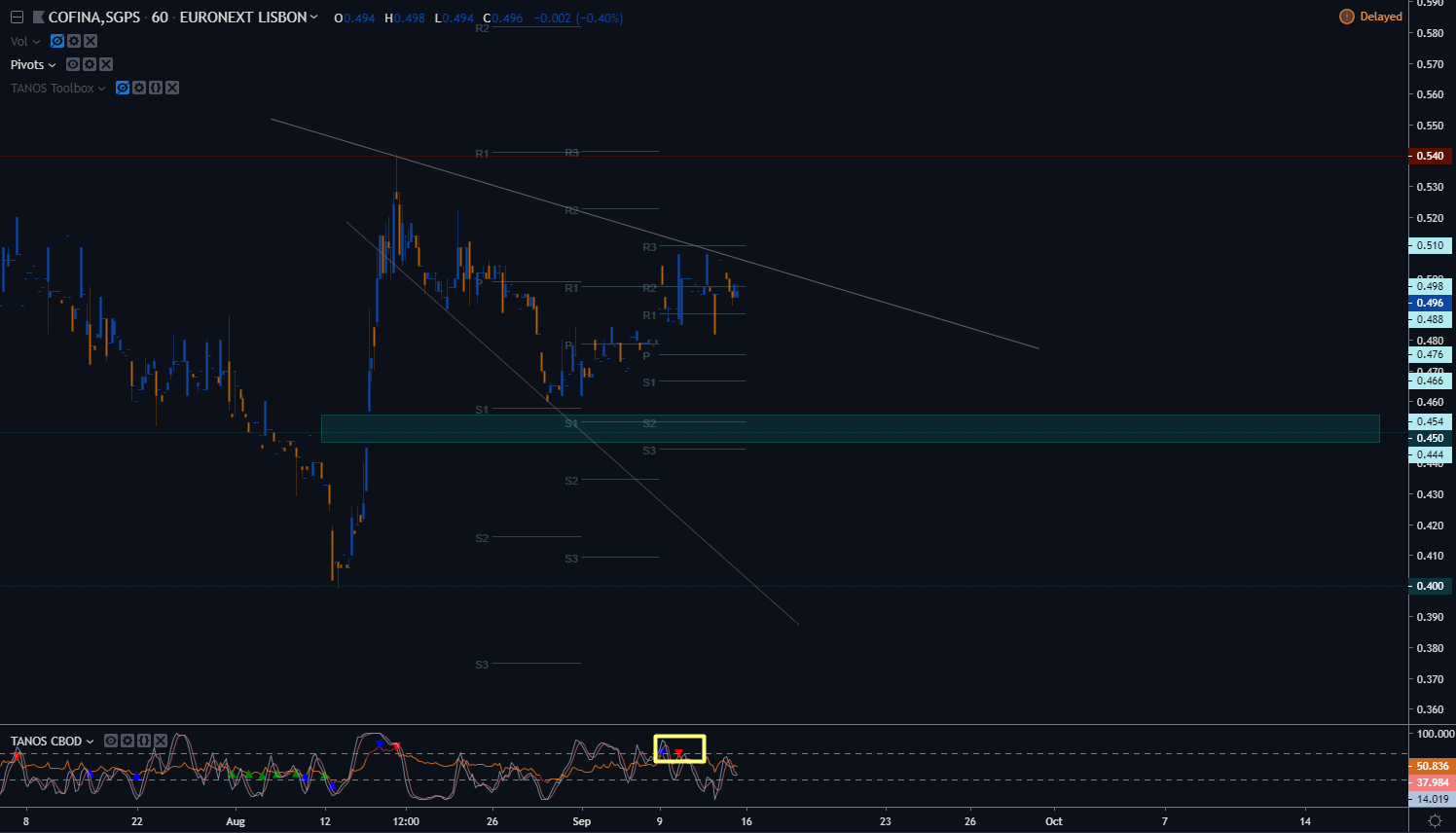This screenshot has width=1456, height=833.
Task: Remove the TANOS Toolbox indicator
Action: pyautogui.click(x=172, y=88)
